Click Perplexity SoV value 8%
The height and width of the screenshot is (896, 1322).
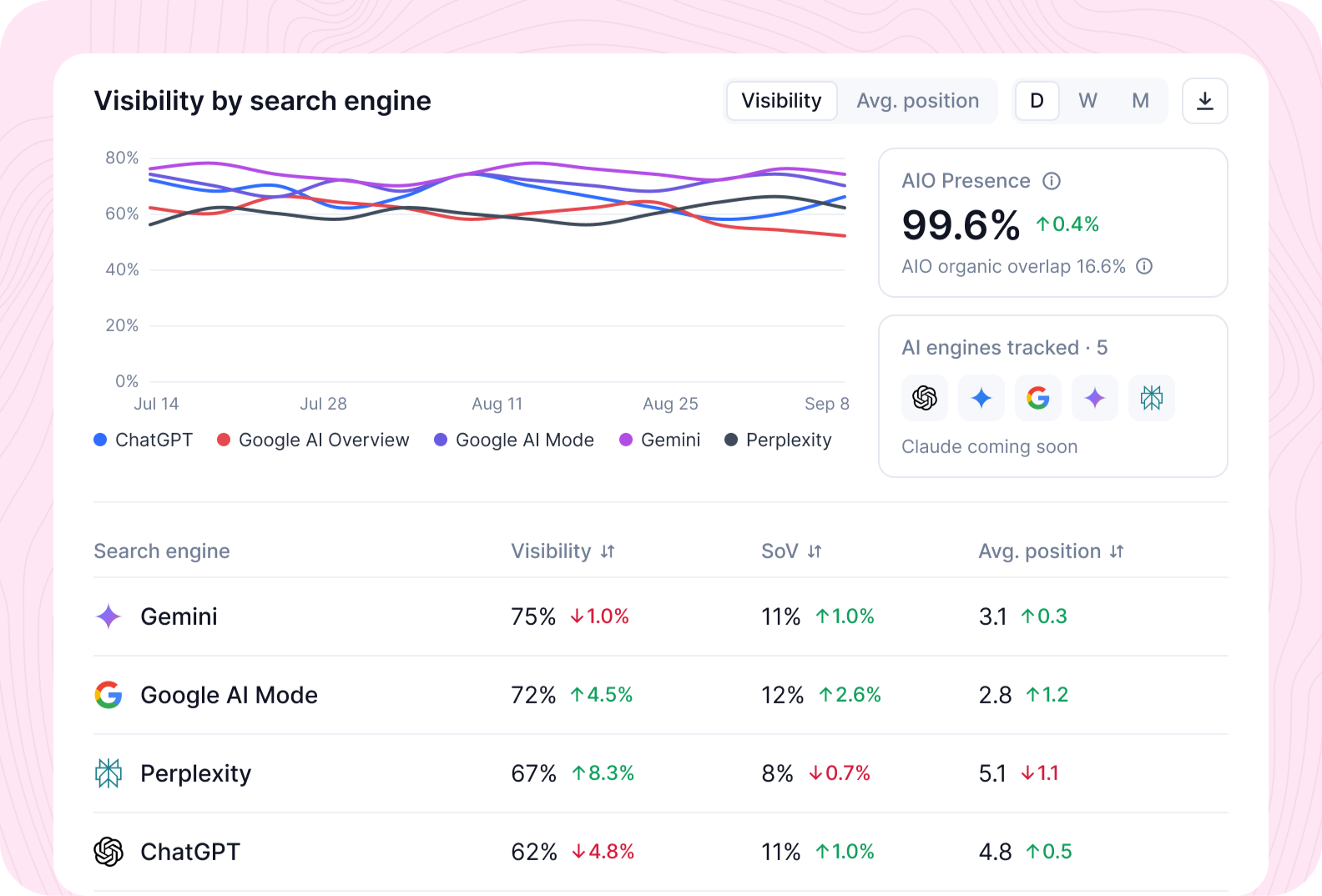777,773
